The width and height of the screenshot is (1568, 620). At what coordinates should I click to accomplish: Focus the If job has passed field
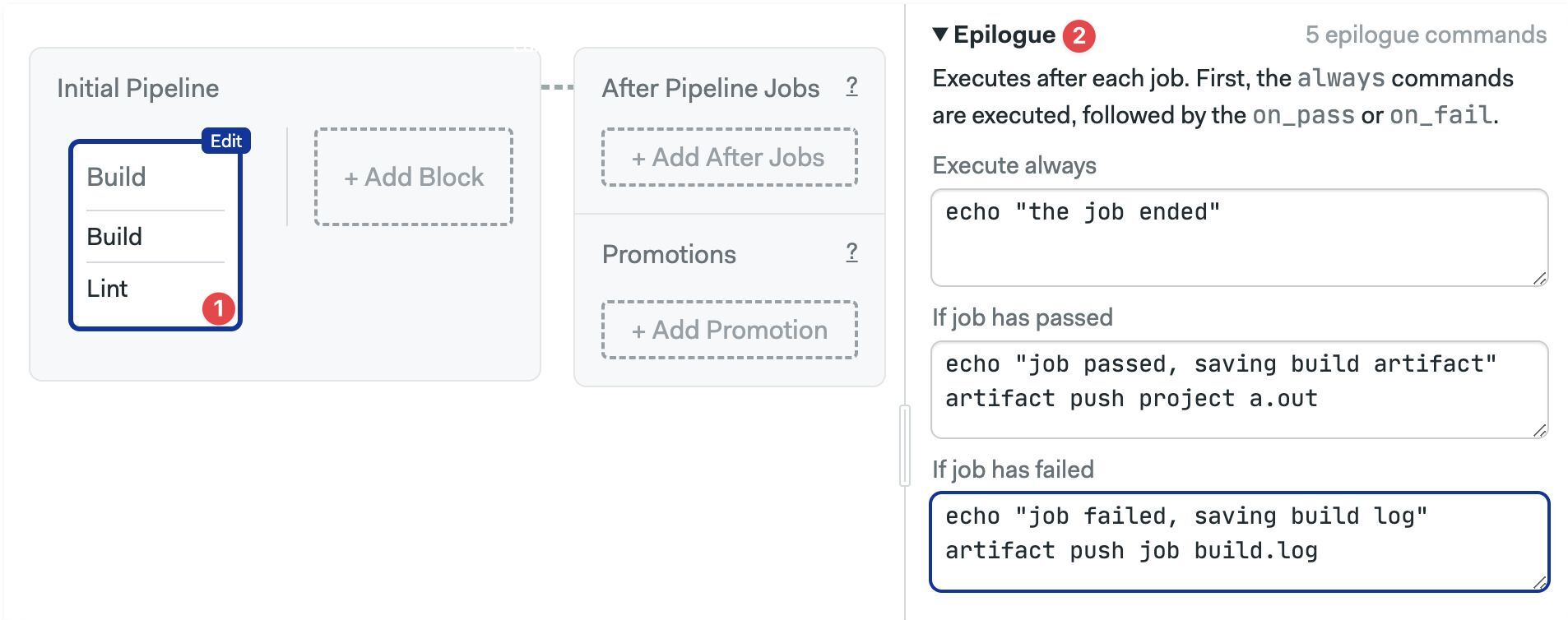1240,390
